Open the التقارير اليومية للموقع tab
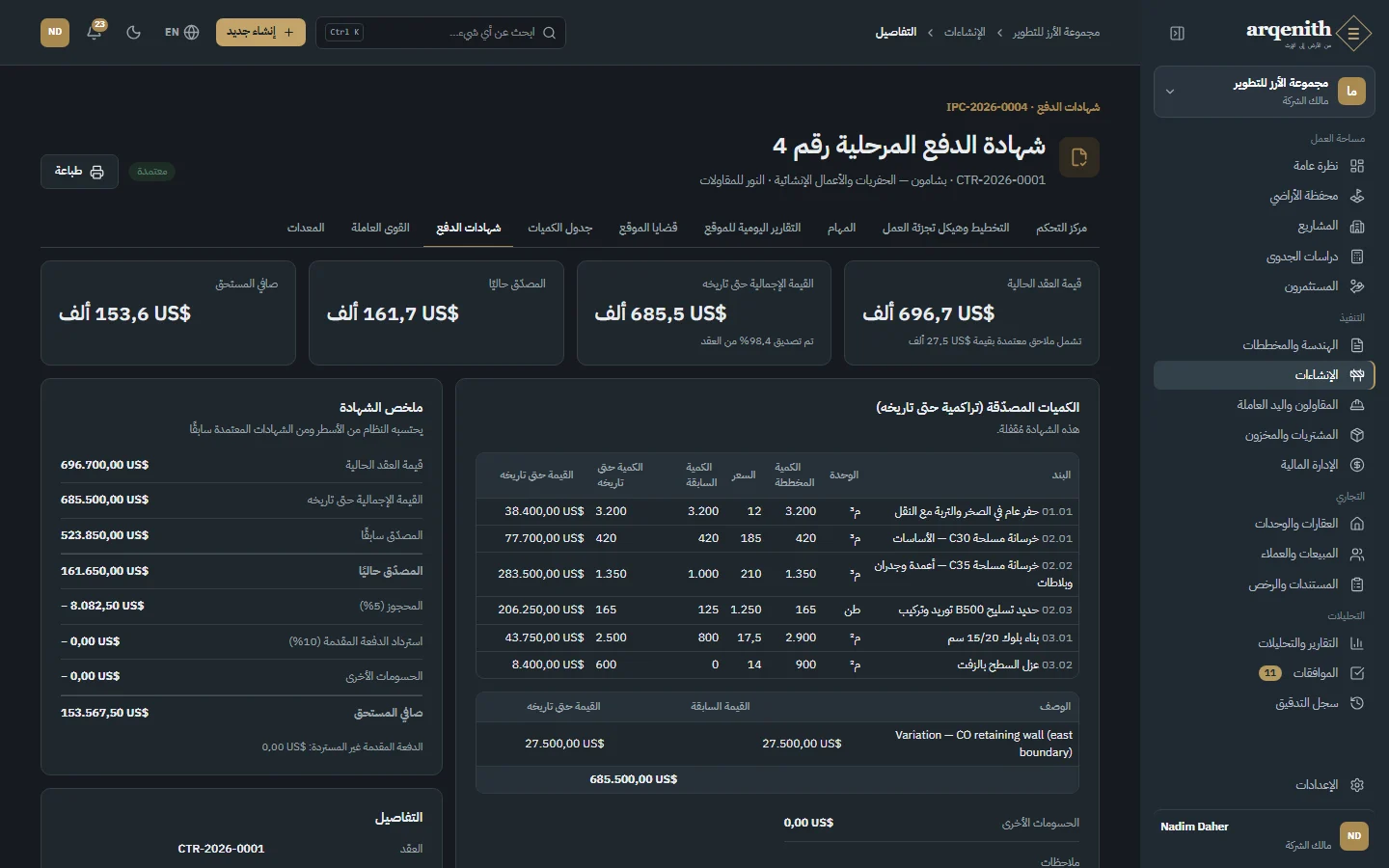Image resolution: width=1389 pixels, height=868 pixels. [752, 228]
